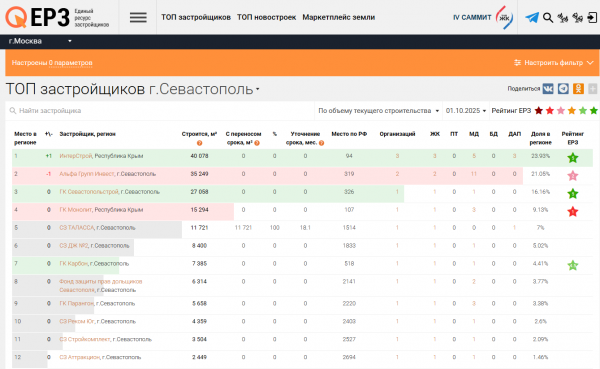
Task: Click 40 078 value in ИнтерСтрой row
Action: pyautogui.click(x=199, y=156)
